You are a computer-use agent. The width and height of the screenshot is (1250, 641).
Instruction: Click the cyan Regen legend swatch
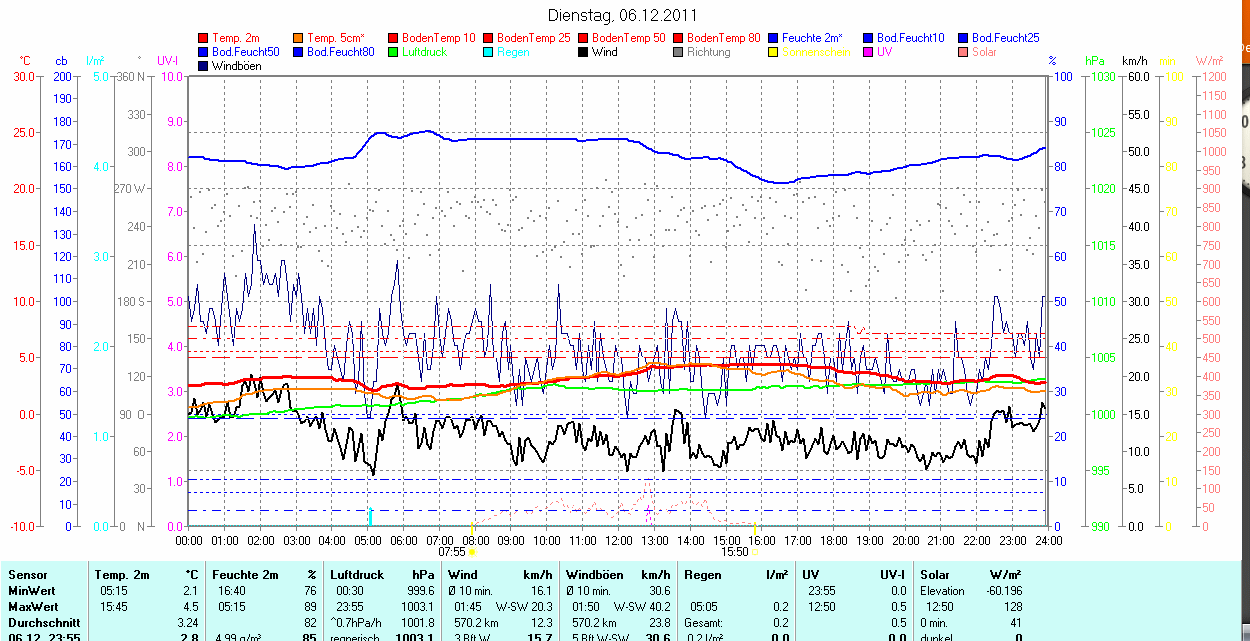(x=489, y=52)
